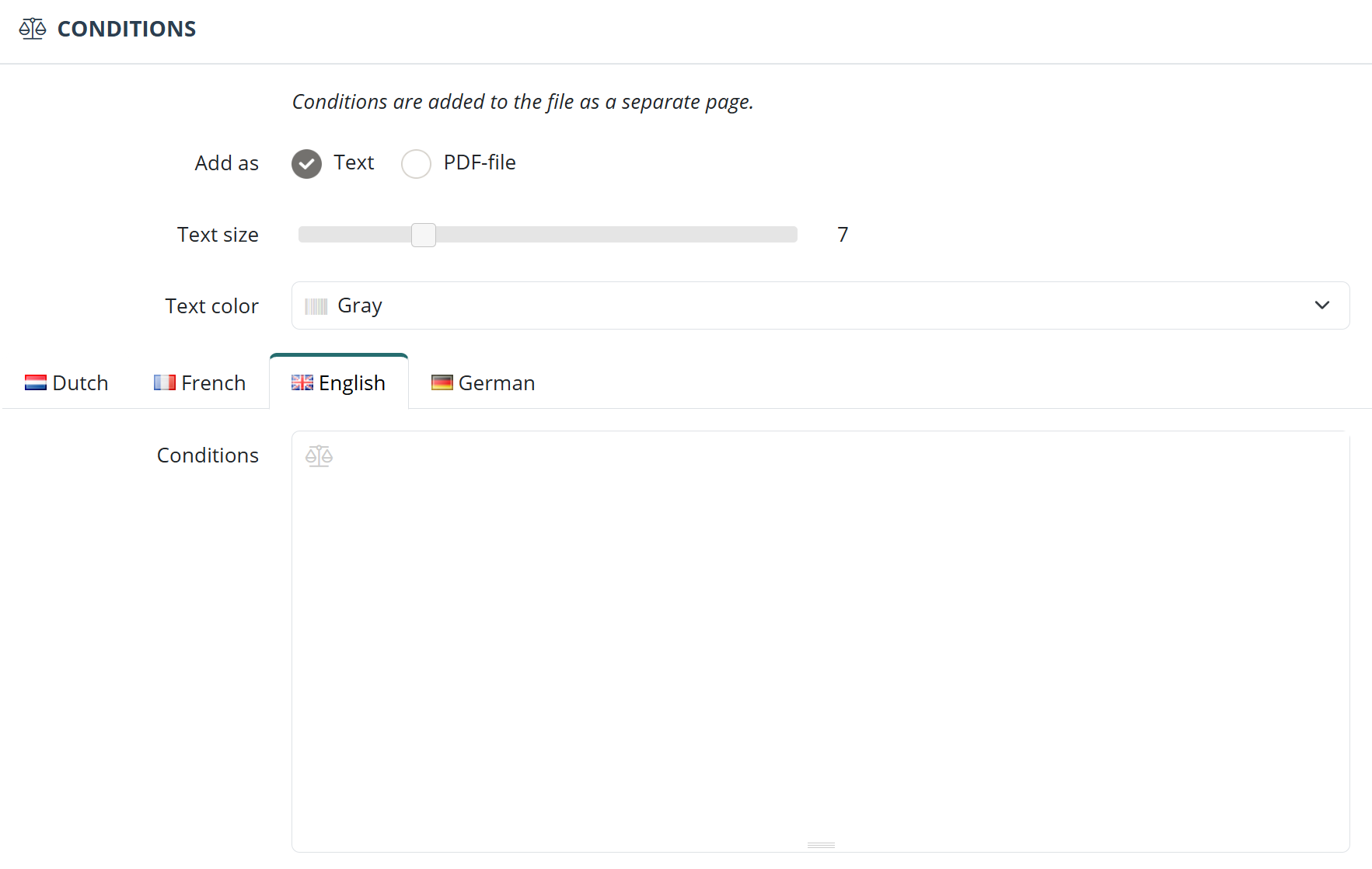Click inside the Conditions text area

[820, 641]
